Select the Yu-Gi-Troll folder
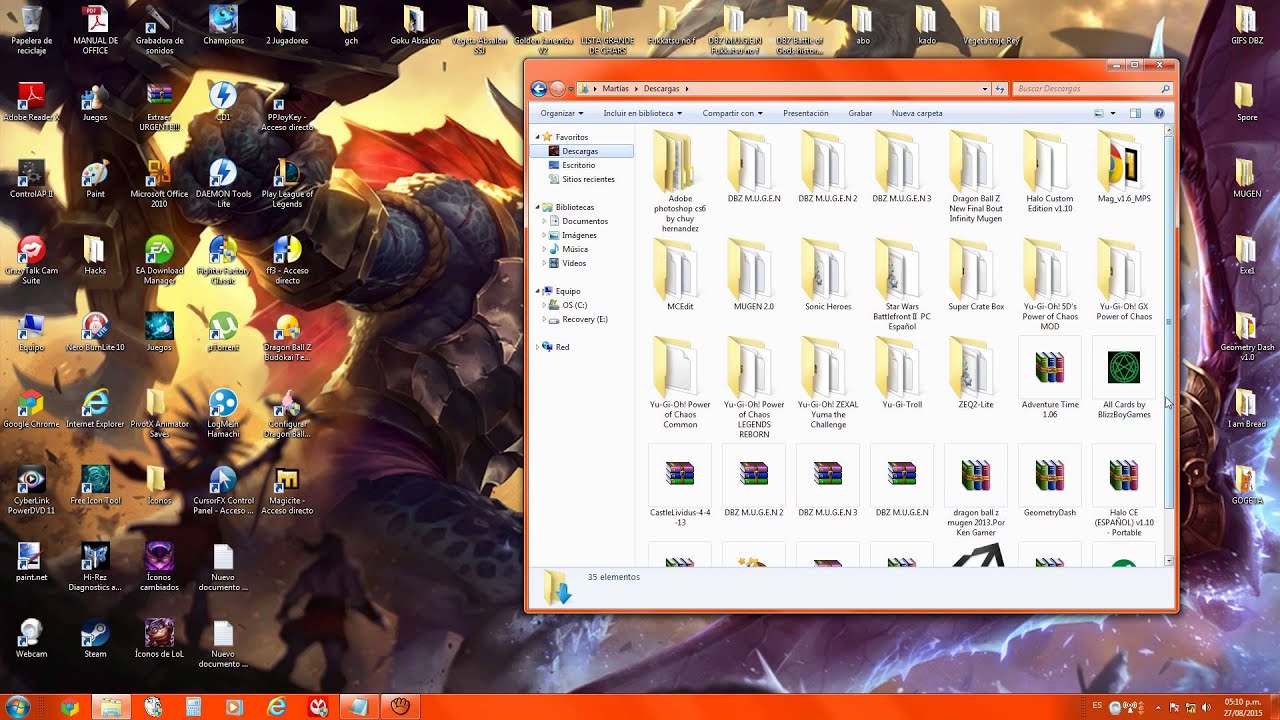This screenshot has width=1280, height=720. click(902, 373)
